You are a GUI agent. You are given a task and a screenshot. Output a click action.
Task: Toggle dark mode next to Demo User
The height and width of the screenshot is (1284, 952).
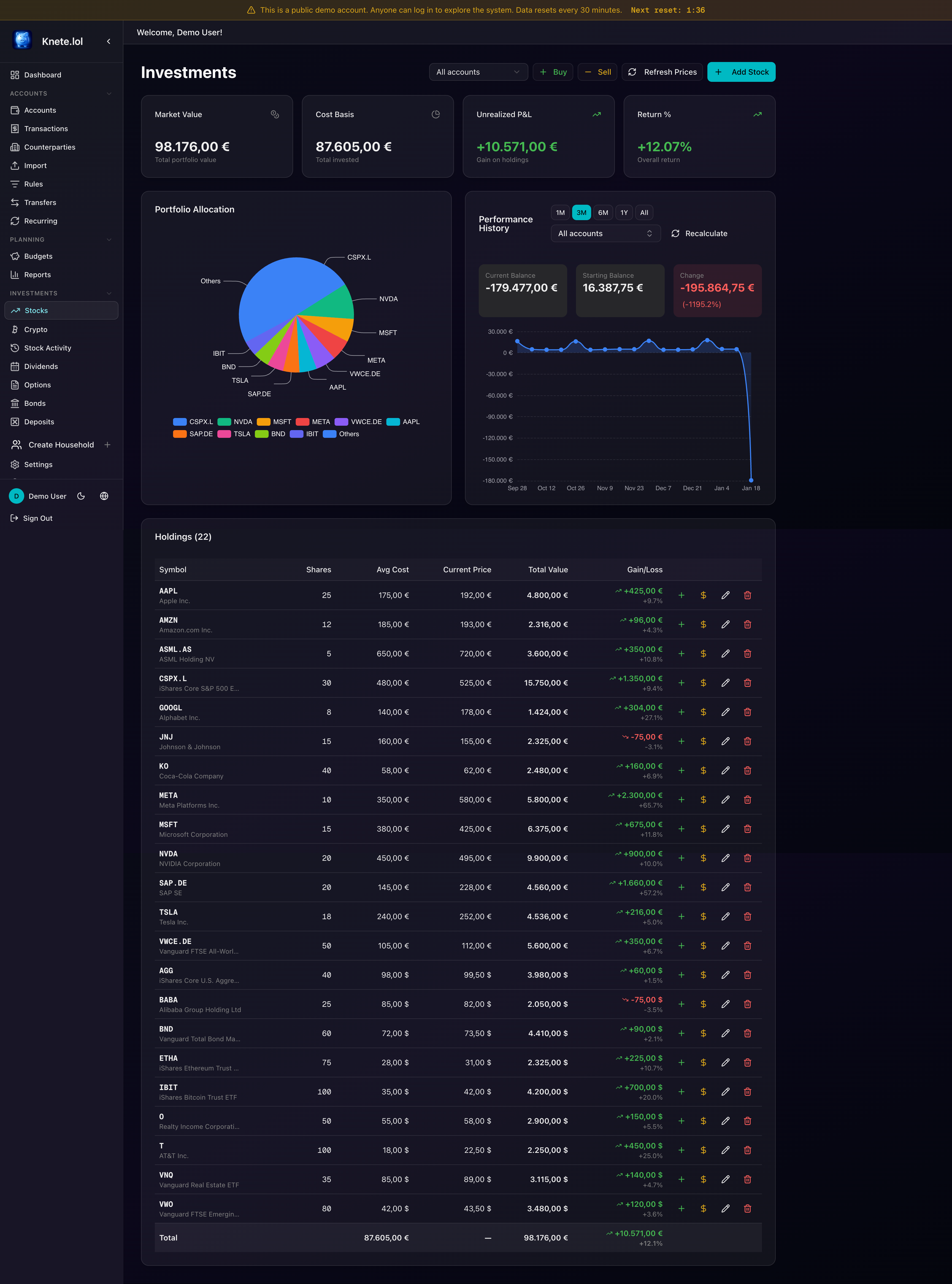[81, 496]
